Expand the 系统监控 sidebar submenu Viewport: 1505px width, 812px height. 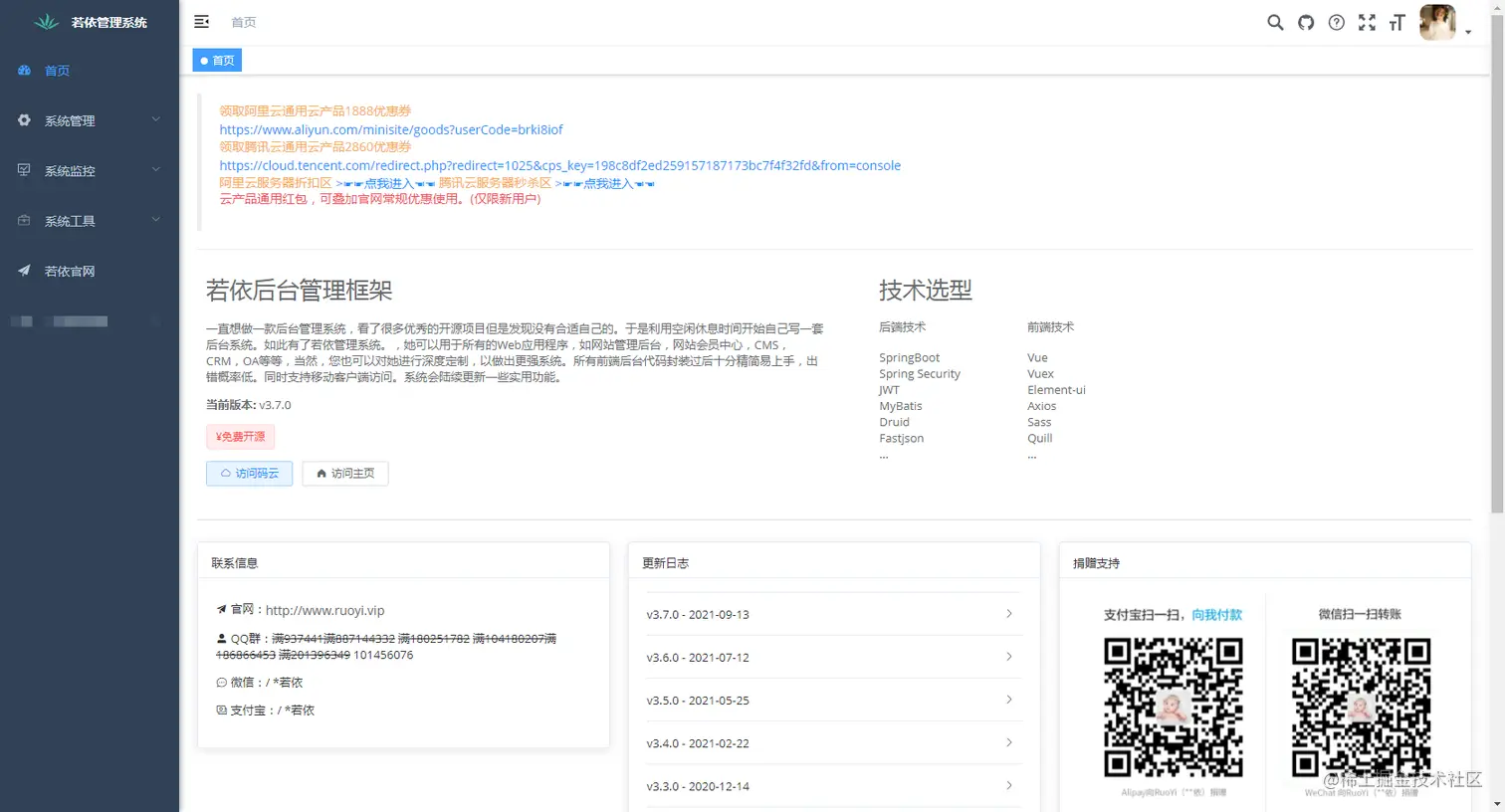(90, 170)
